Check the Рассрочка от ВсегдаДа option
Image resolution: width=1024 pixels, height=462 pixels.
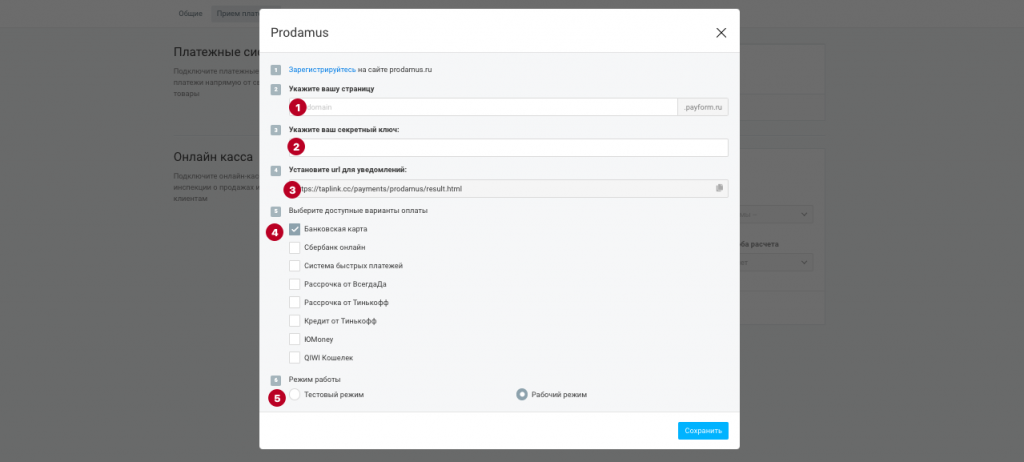click(x=295, y=284)
